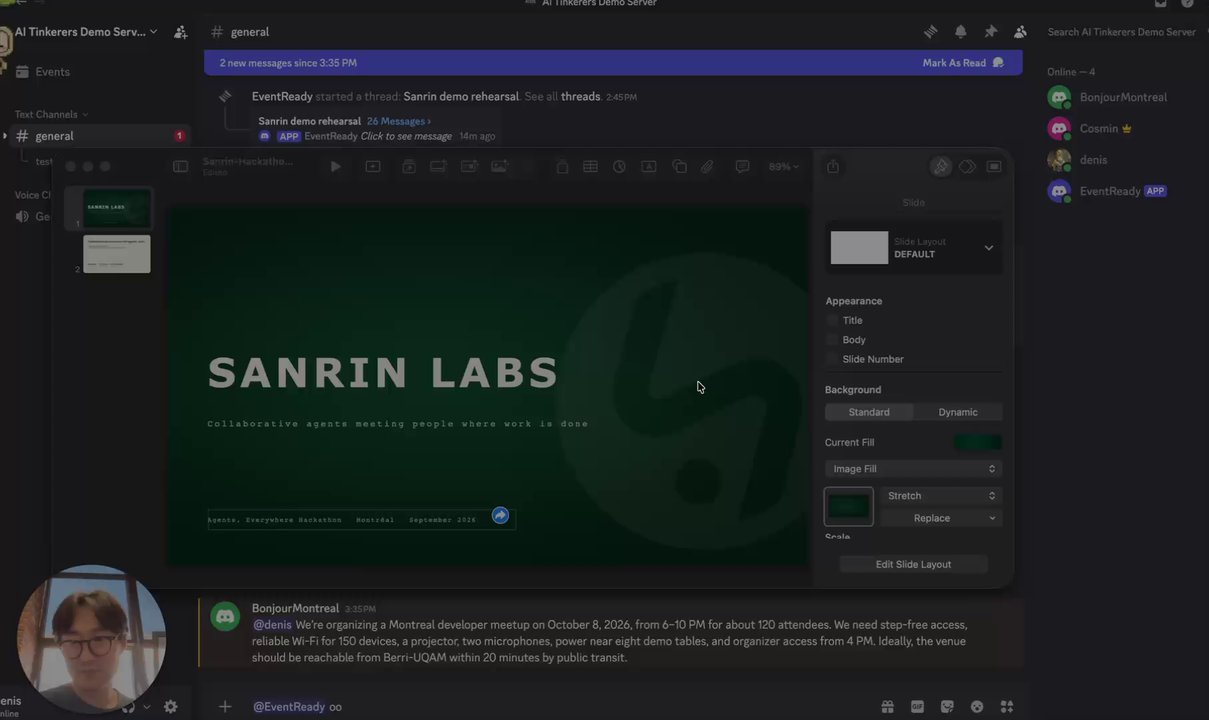Open notification settings bell icon
The image size is (1209, 720).
pos(960,32)
